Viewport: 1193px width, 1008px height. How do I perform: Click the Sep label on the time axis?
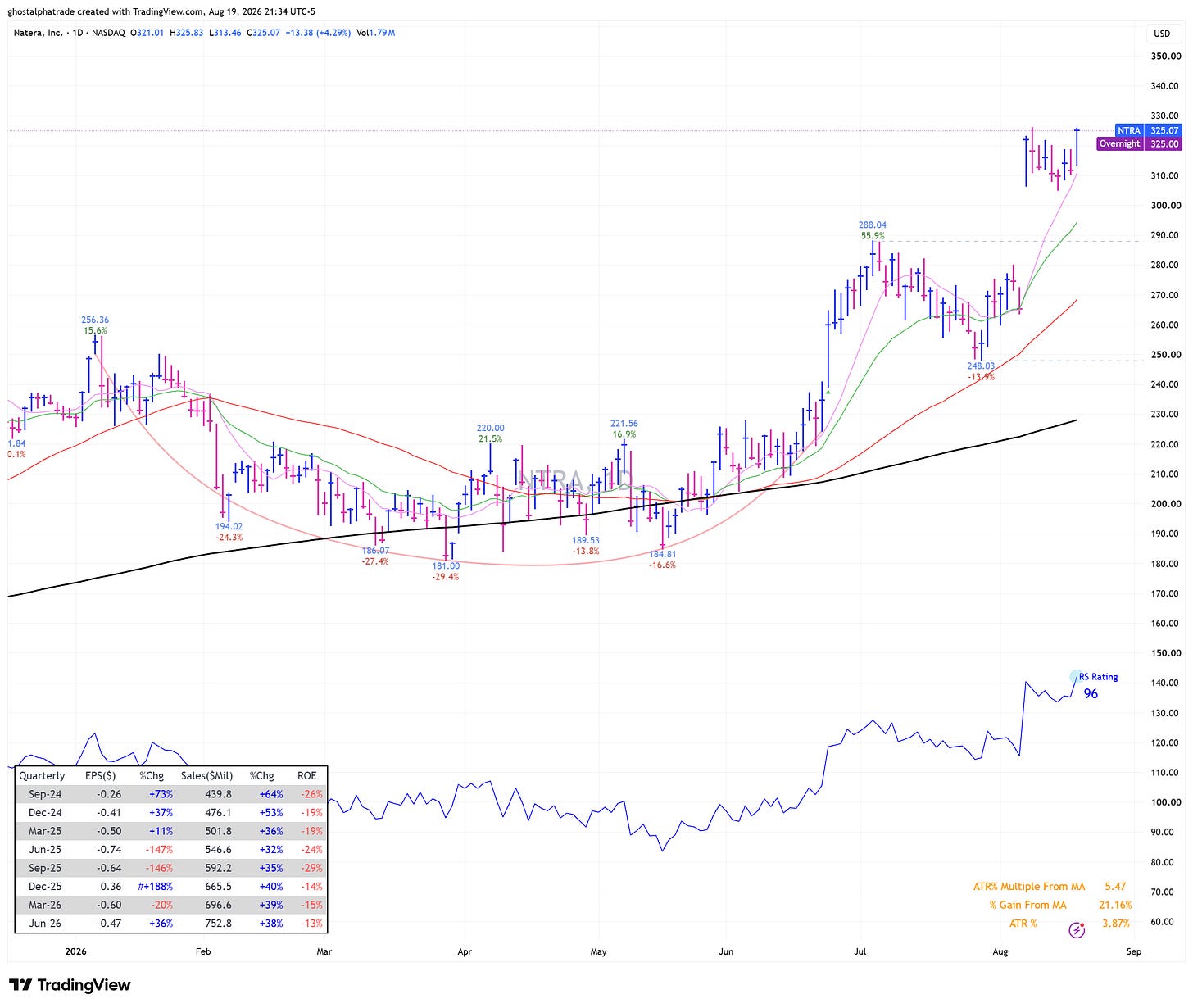[1134, 952]
